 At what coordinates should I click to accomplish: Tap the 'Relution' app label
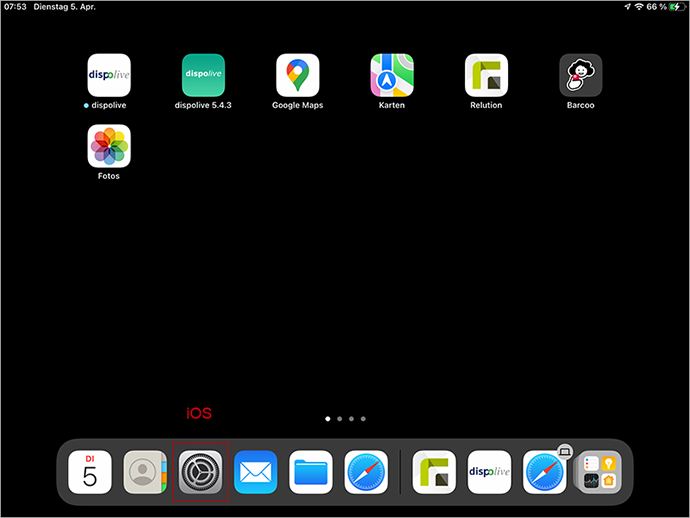pos(486,105)
